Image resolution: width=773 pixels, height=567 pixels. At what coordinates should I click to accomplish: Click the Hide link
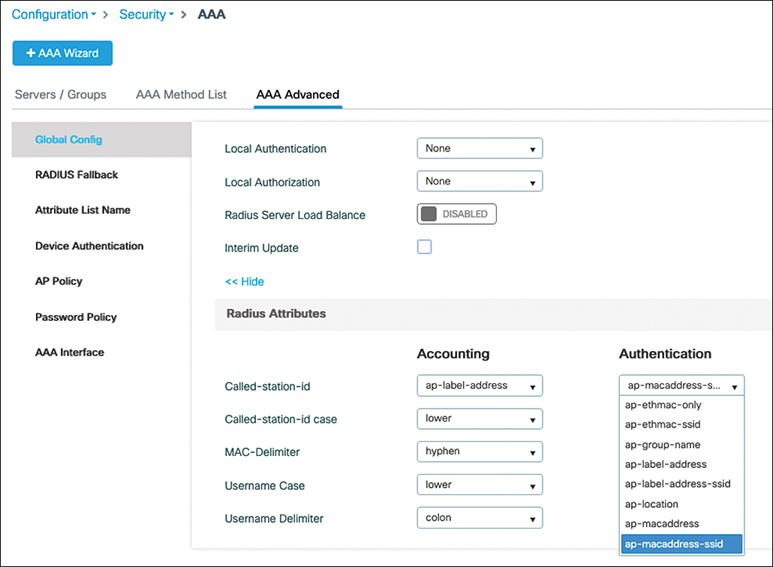[x=244, y=282]
